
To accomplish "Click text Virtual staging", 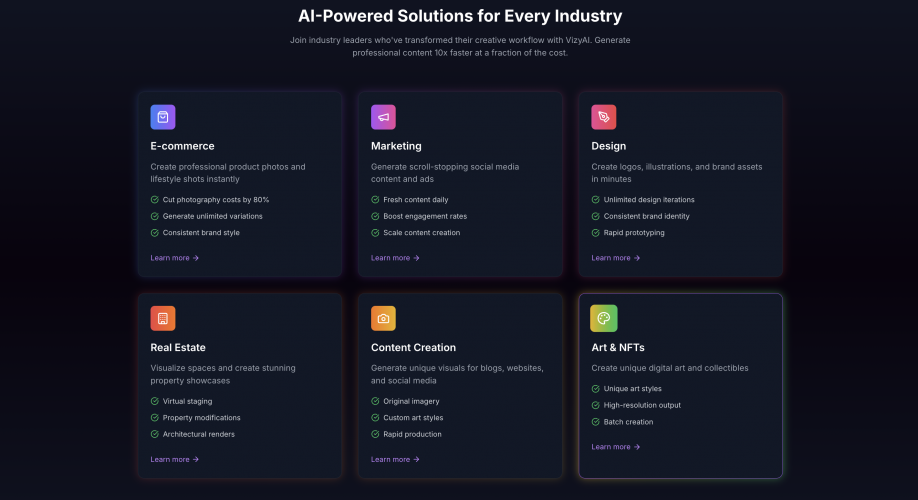I will pos(187,401).
